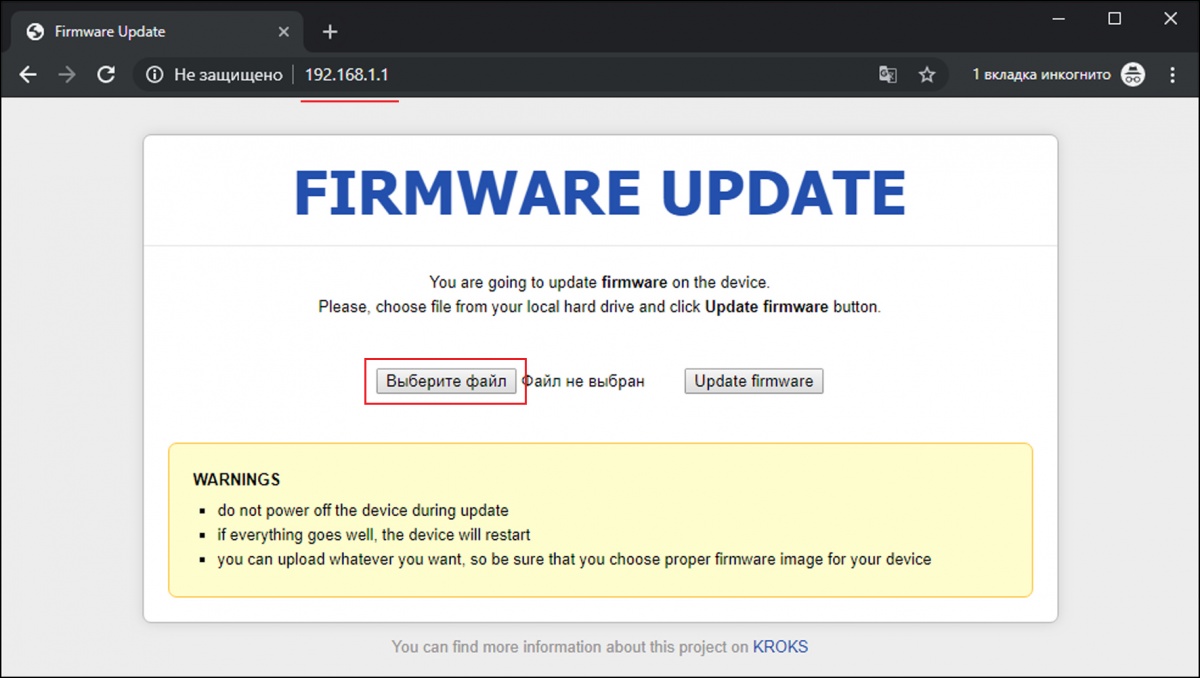The height and width of the screenshot is (678, 1200).
Task: Click the 'Файл не выбран' file label
Action: 584,381
